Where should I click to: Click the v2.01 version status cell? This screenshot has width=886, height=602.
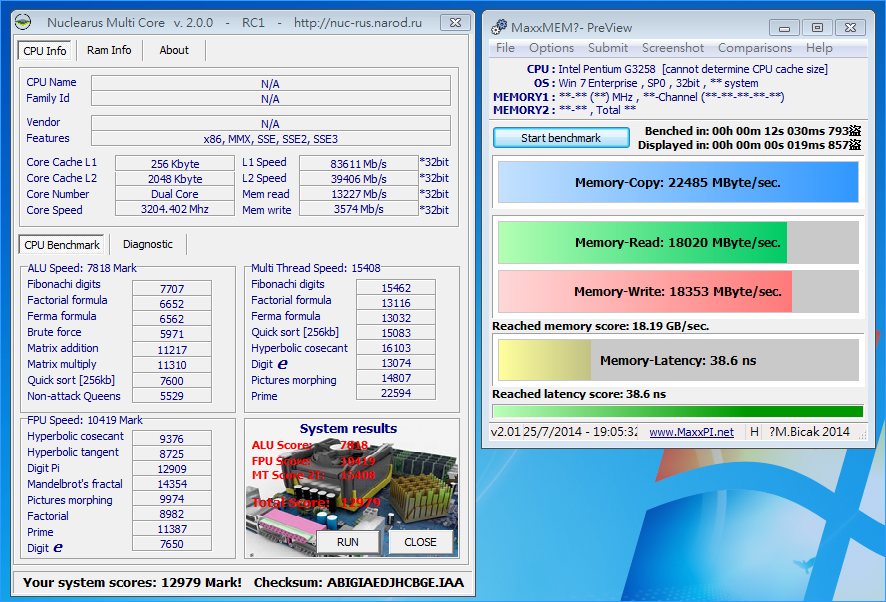coord(505,432)
